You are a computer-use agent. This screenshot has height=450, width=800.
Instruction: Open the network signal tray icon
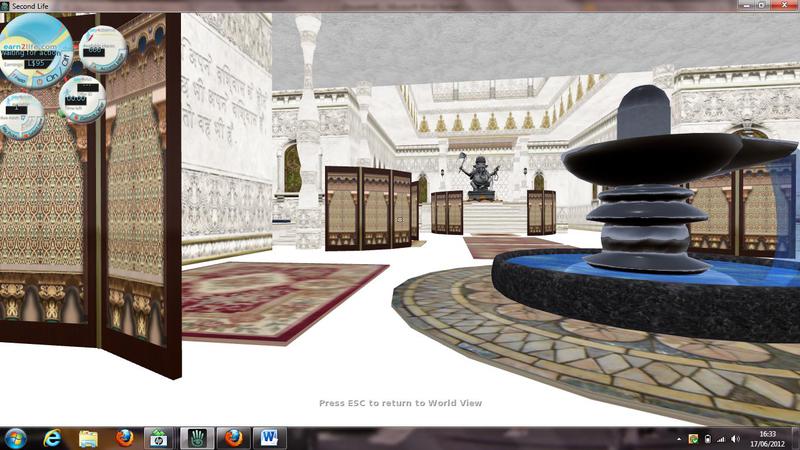point(721,439)
